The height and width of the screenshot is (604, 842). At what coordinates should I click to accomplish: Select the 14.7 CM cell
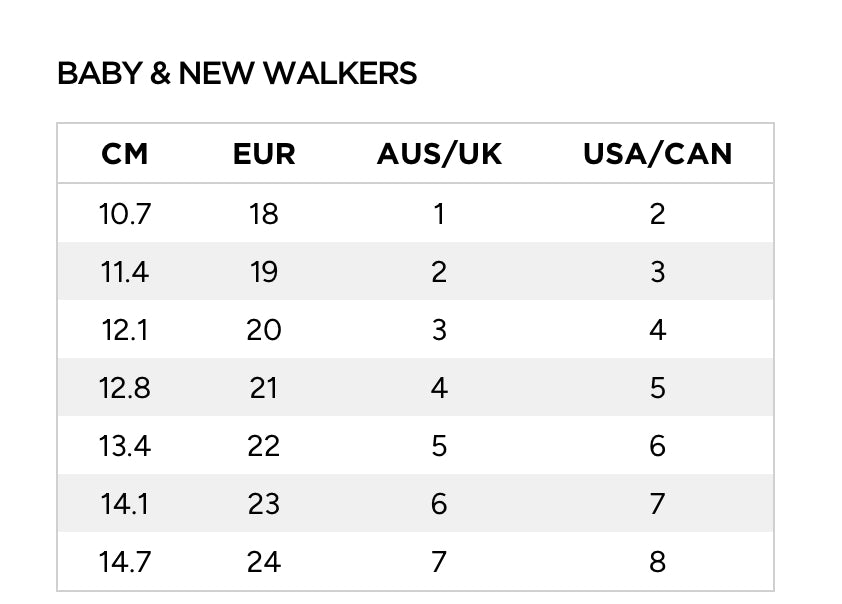click(x=125, y=561)
